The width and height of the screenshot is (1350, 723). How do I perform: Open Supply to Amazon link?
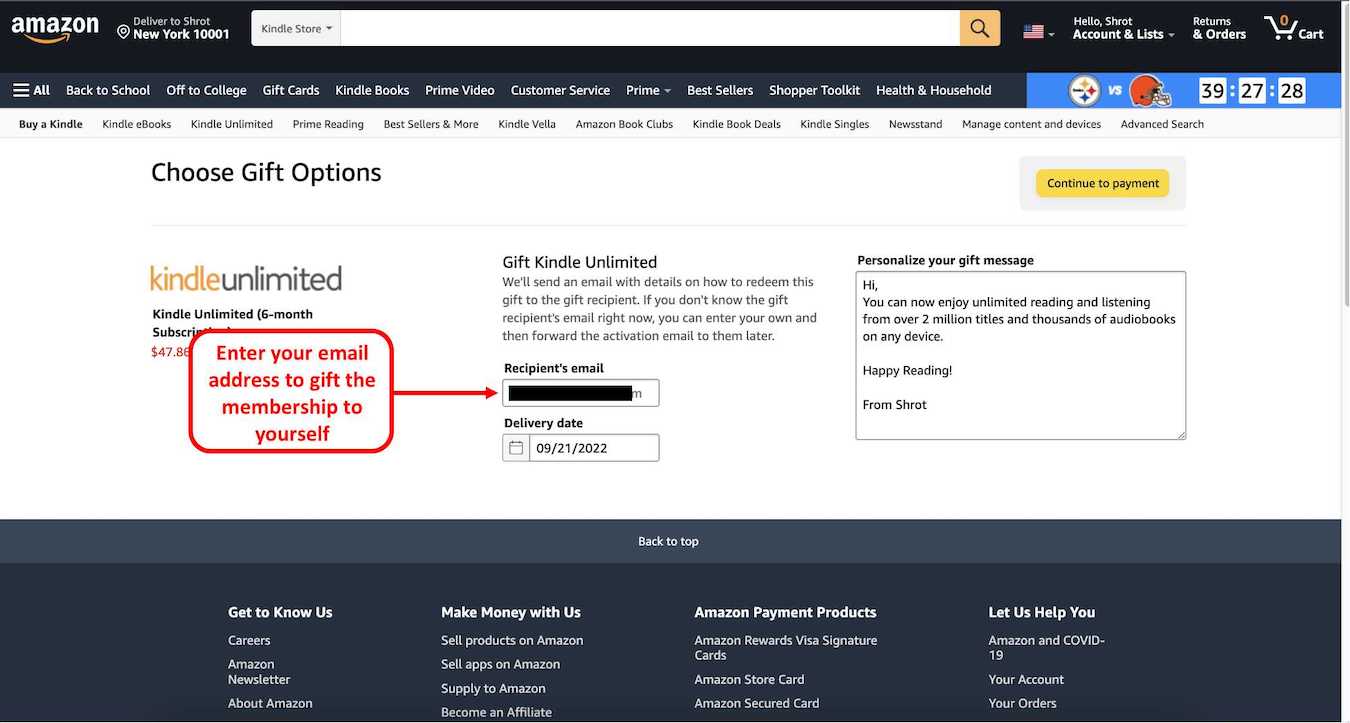[493, 688]
